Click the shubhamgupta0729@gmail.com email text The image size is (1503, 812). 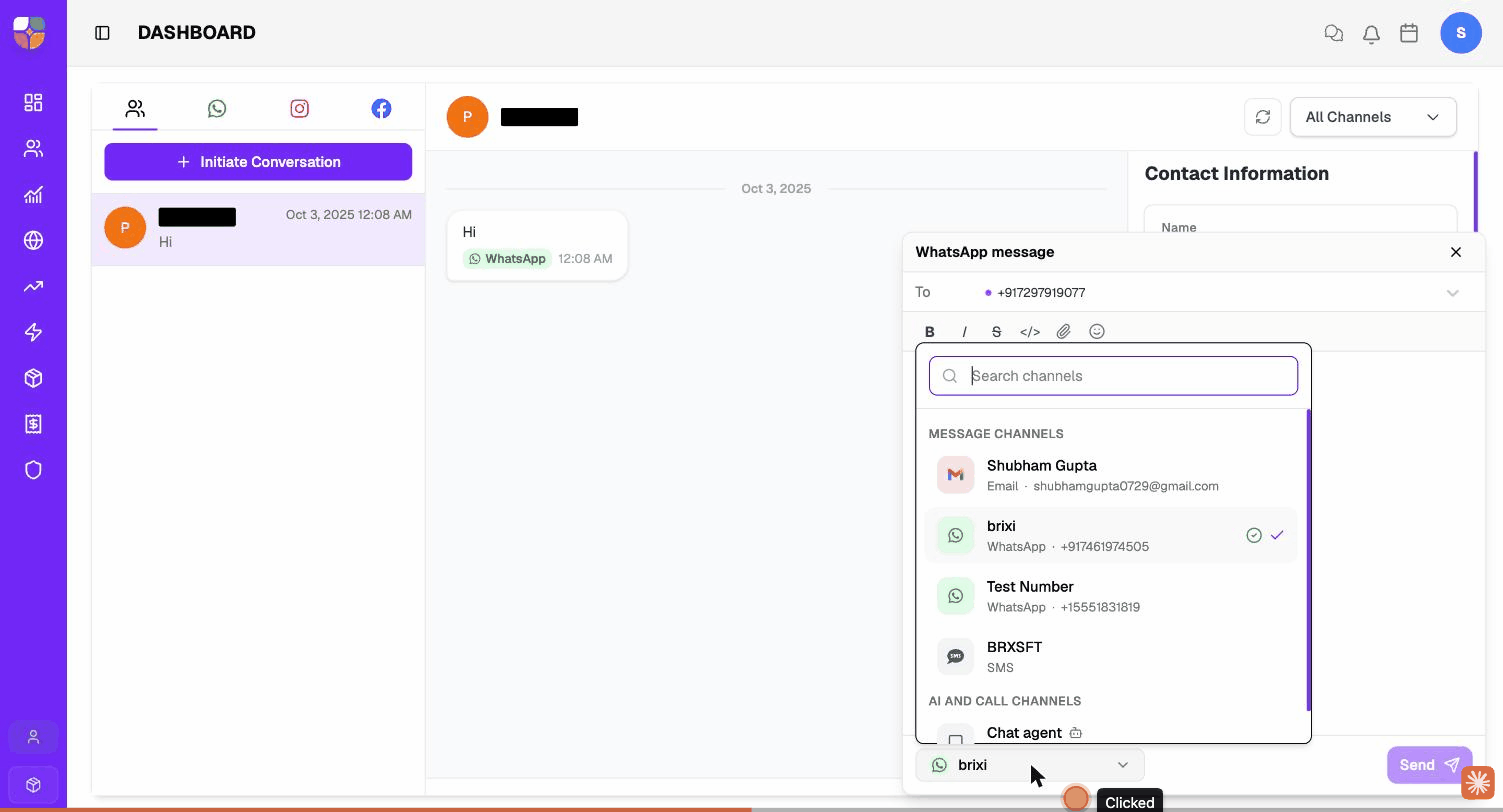click(x=1126, y=486)
